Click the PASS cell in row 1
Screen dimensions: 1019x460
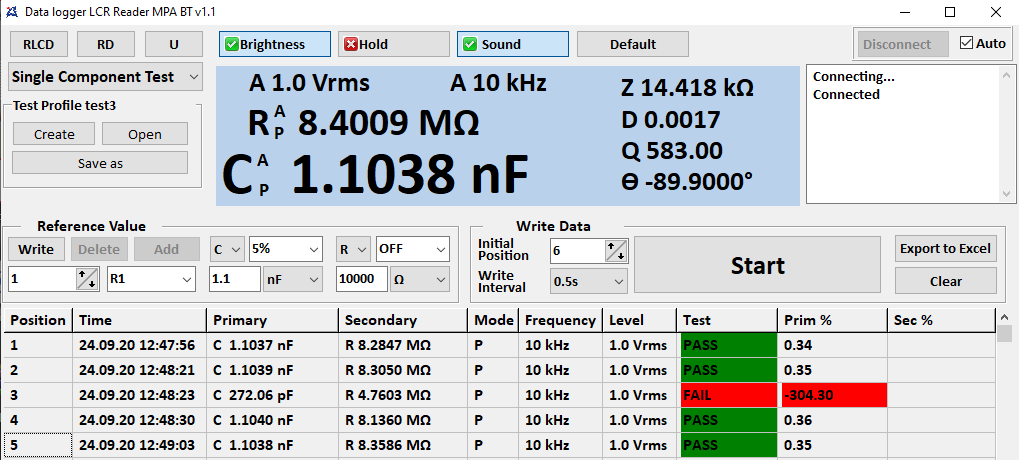[729, 345]
